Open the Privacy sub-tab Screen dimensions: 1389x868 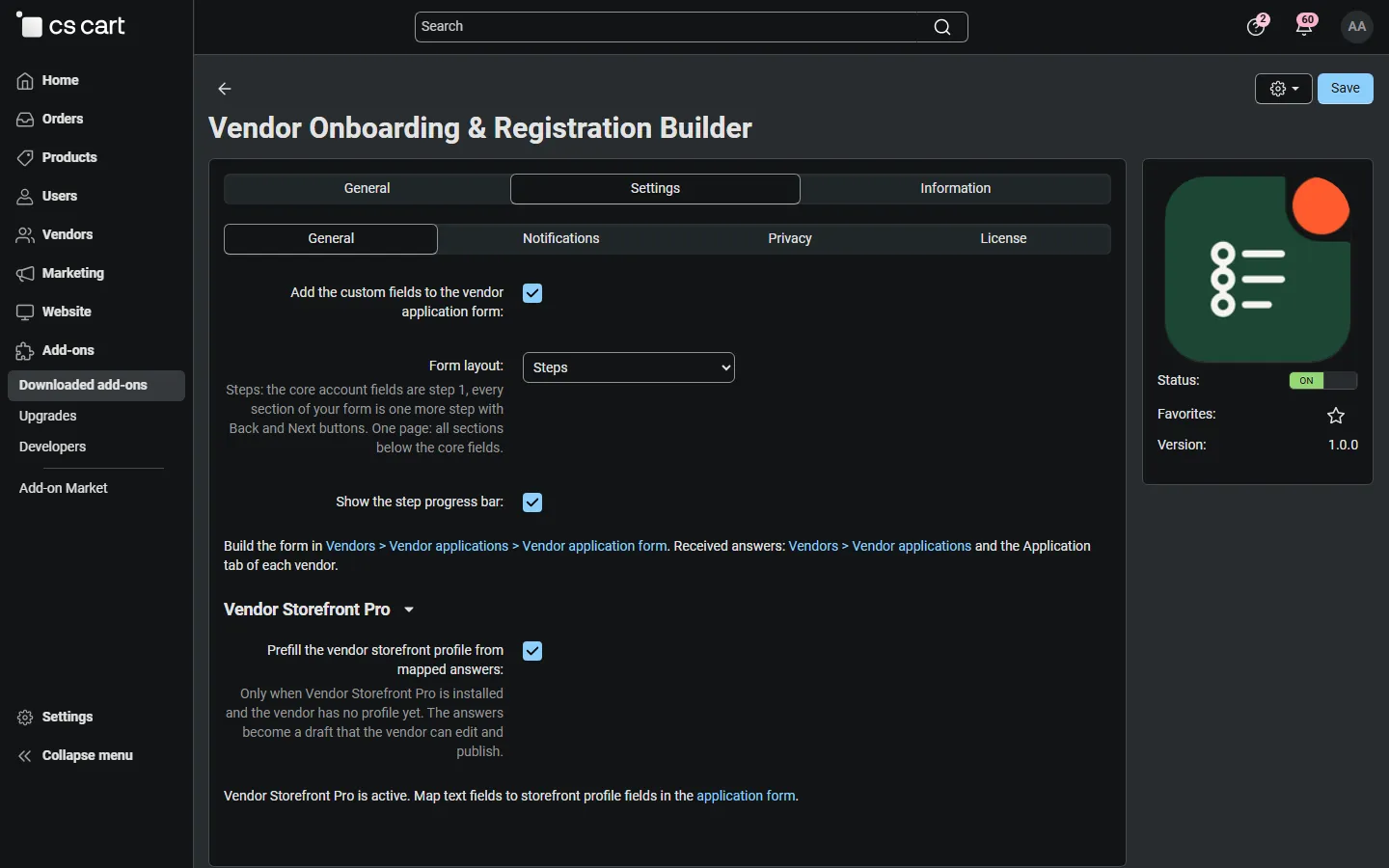tap(790, 239)
